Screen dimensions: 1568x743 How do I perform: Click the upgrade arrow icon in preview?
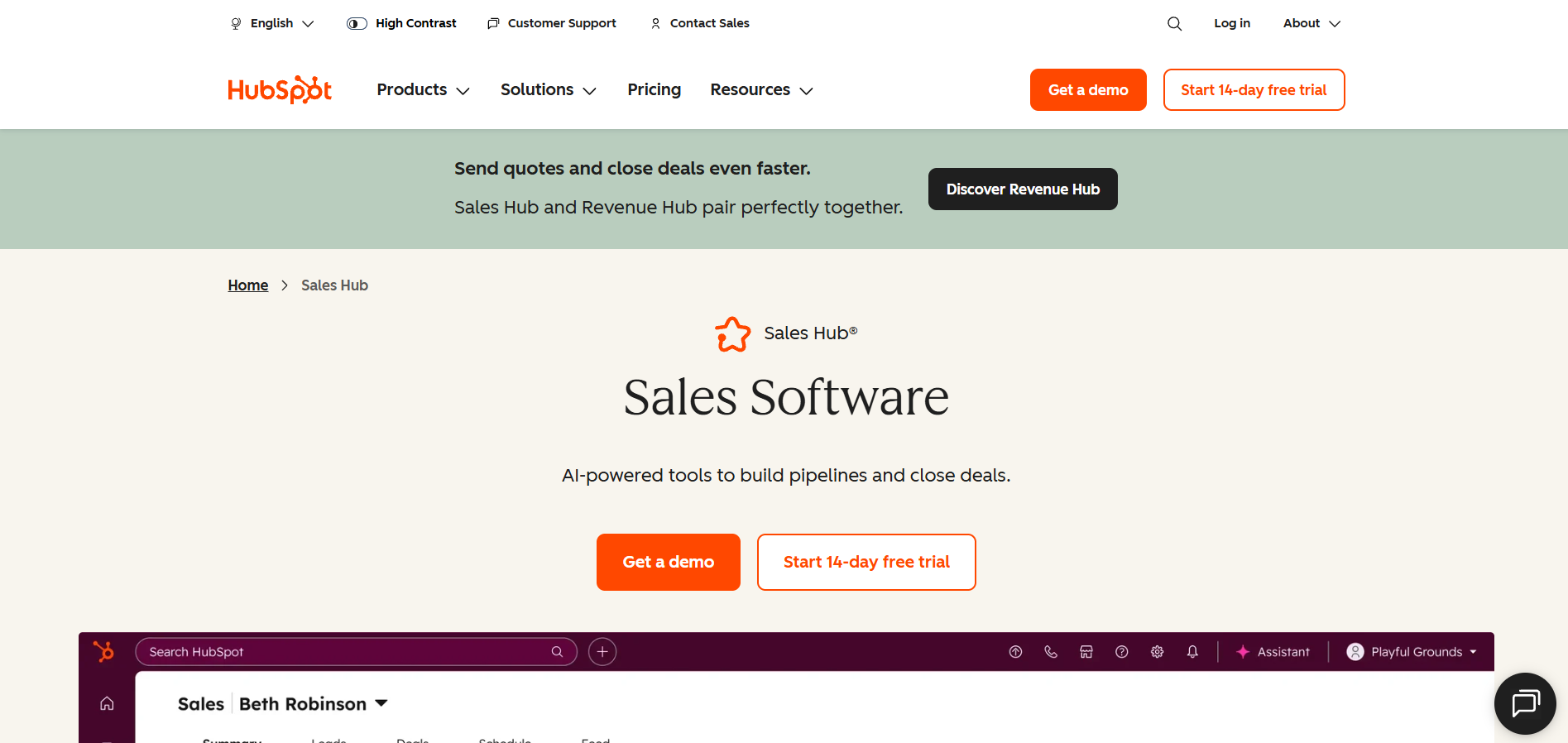1015,652
